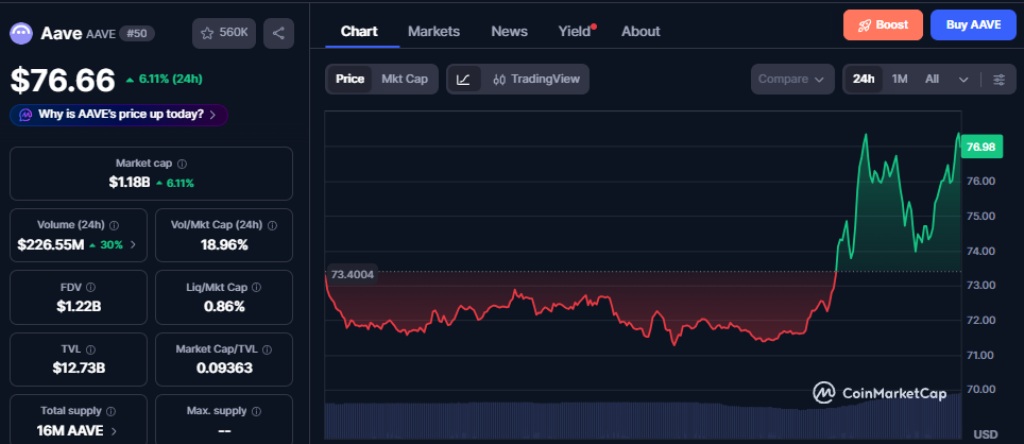This screenshot has width=1024, height=444.
Task: Click the 18.96% Vol/Mkt Cap value
Action: coord(224,245)
